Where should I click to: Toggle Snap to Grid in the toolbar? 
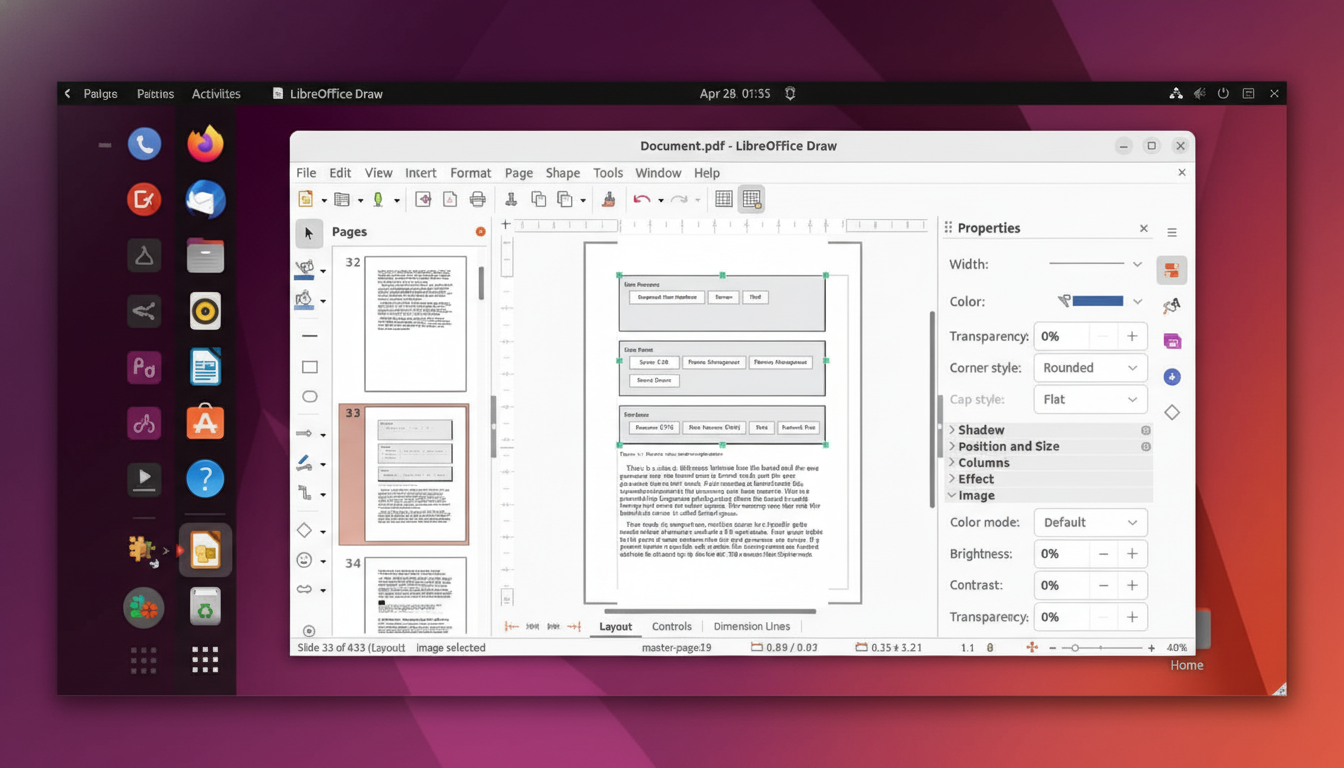[x=752, y=198]
